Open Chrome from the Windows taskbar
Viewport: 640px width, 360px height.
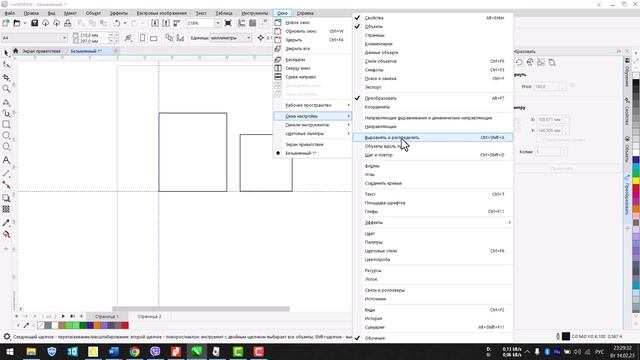pos(134,351)
